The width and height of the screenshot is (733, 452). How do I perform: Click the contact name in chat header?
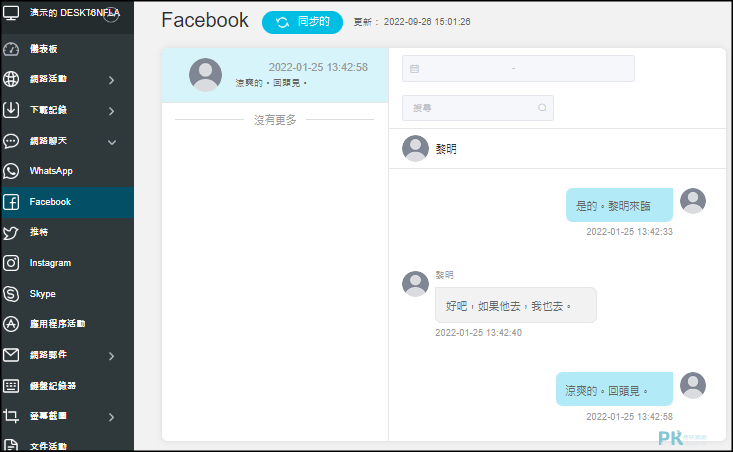(x=446, y=149)
